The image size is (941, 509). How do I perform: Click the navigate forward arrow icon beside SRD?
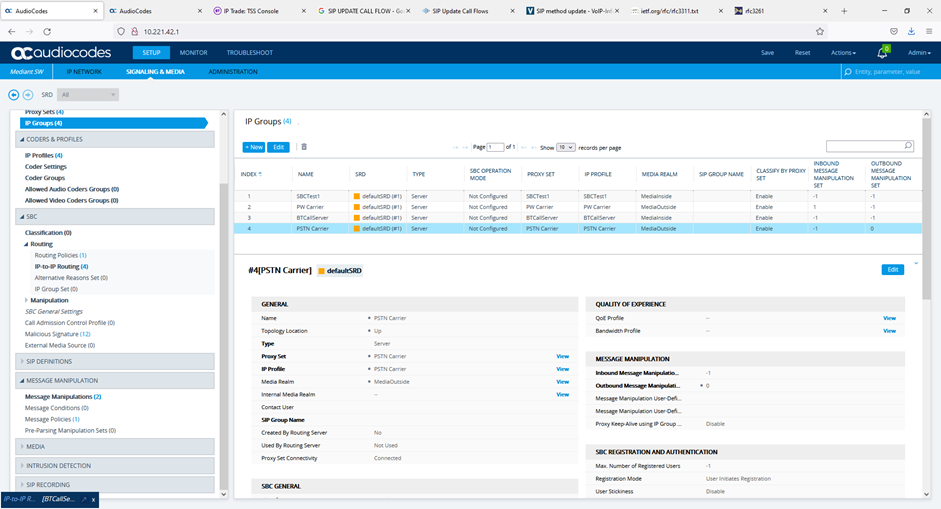28,95
